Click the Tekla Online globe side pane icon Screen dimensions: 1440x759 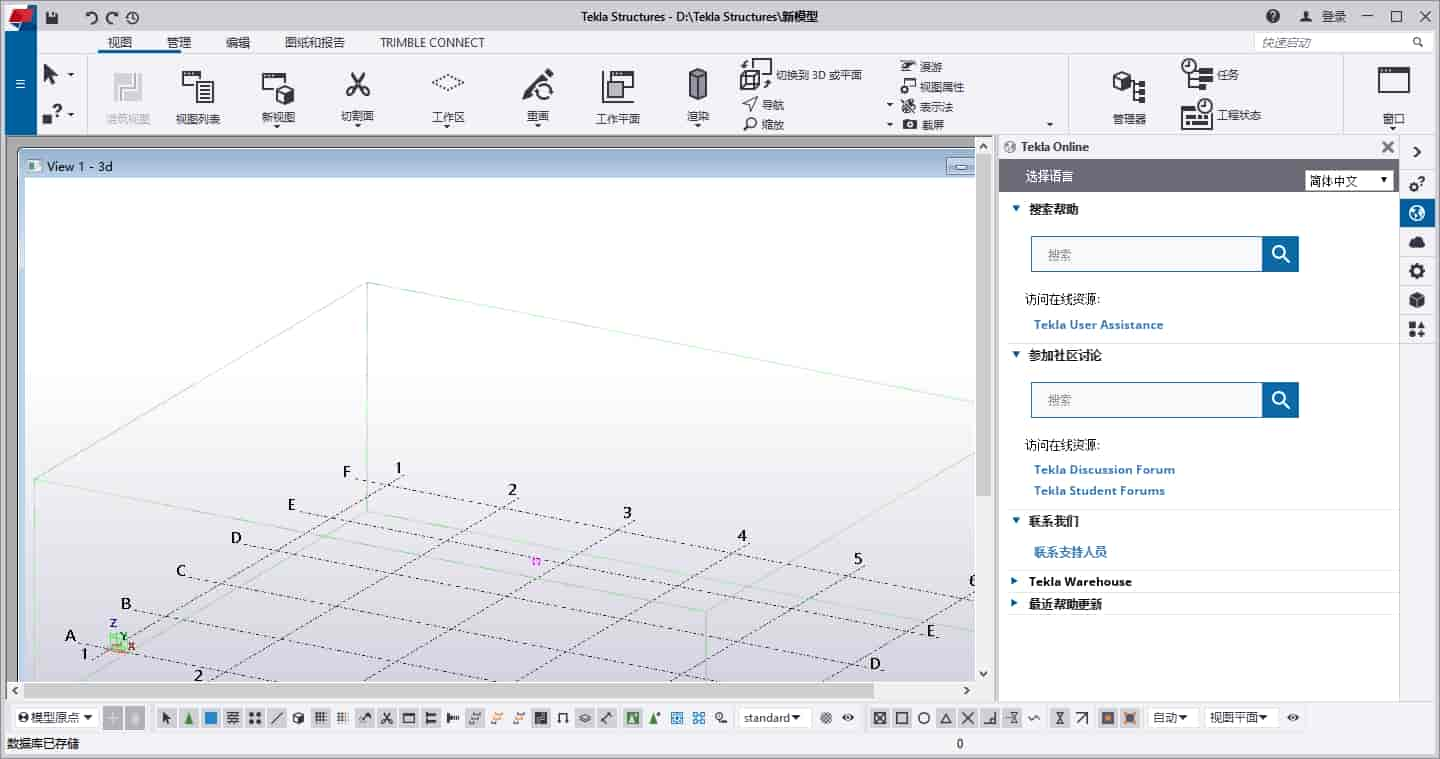point(1417,213)
